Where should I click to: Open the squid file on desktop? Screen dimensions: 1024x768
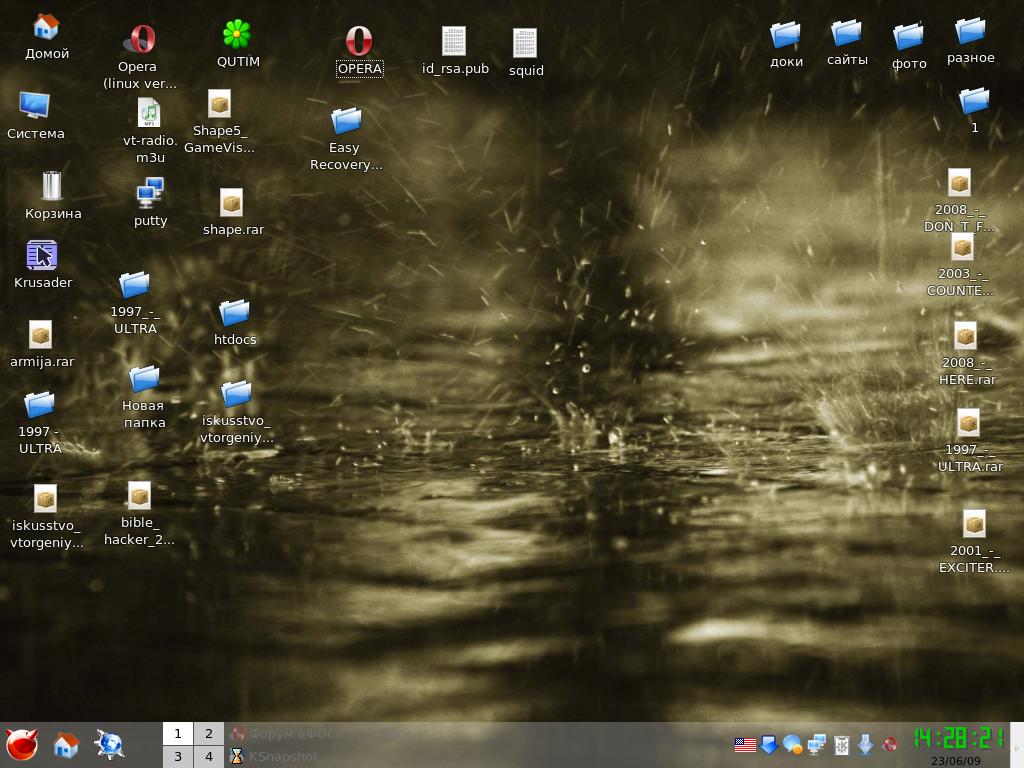tap(525, 44)
